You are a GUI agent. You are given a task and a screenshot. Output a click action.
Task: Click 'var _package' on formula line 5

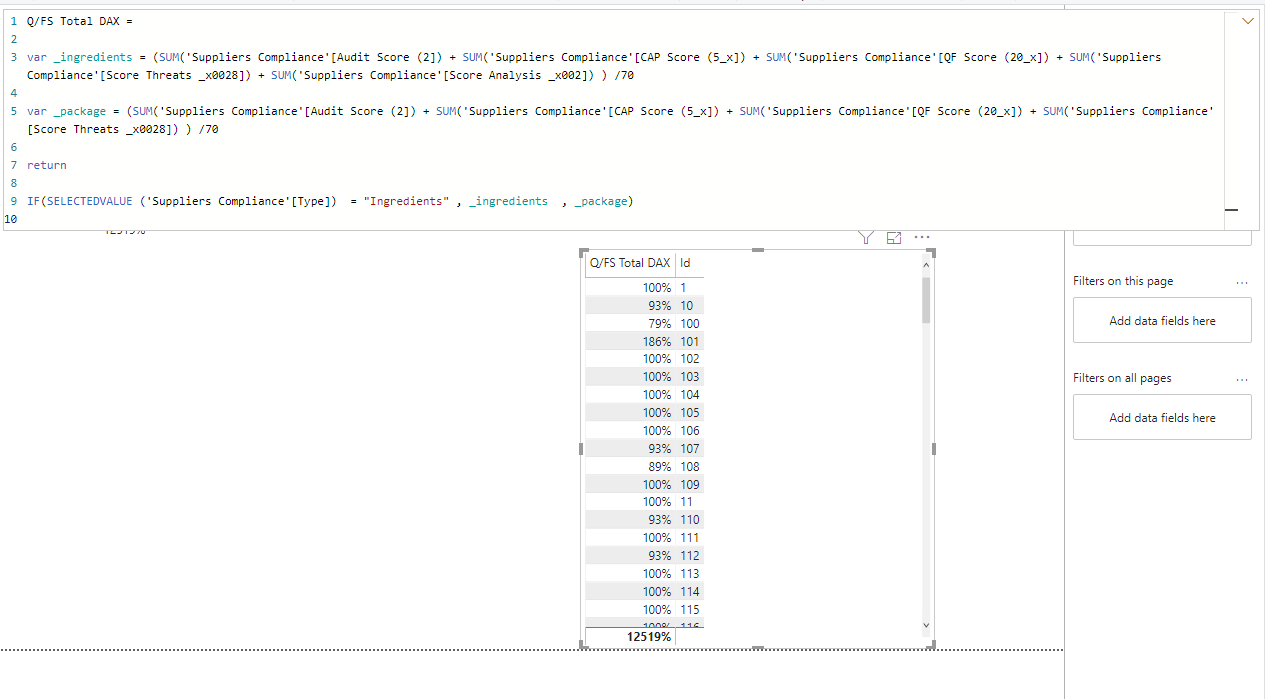(x=66, y=111)
